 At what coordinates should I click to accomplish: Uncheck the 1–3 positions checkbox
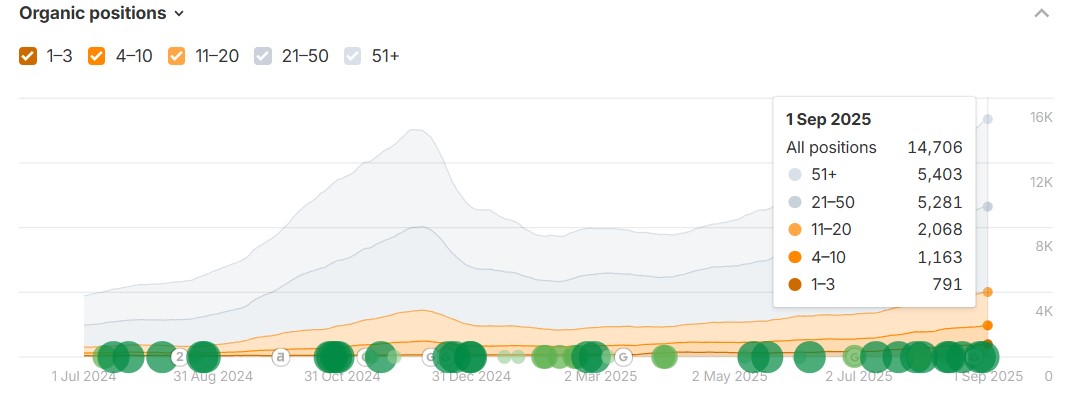coord(28,56)
